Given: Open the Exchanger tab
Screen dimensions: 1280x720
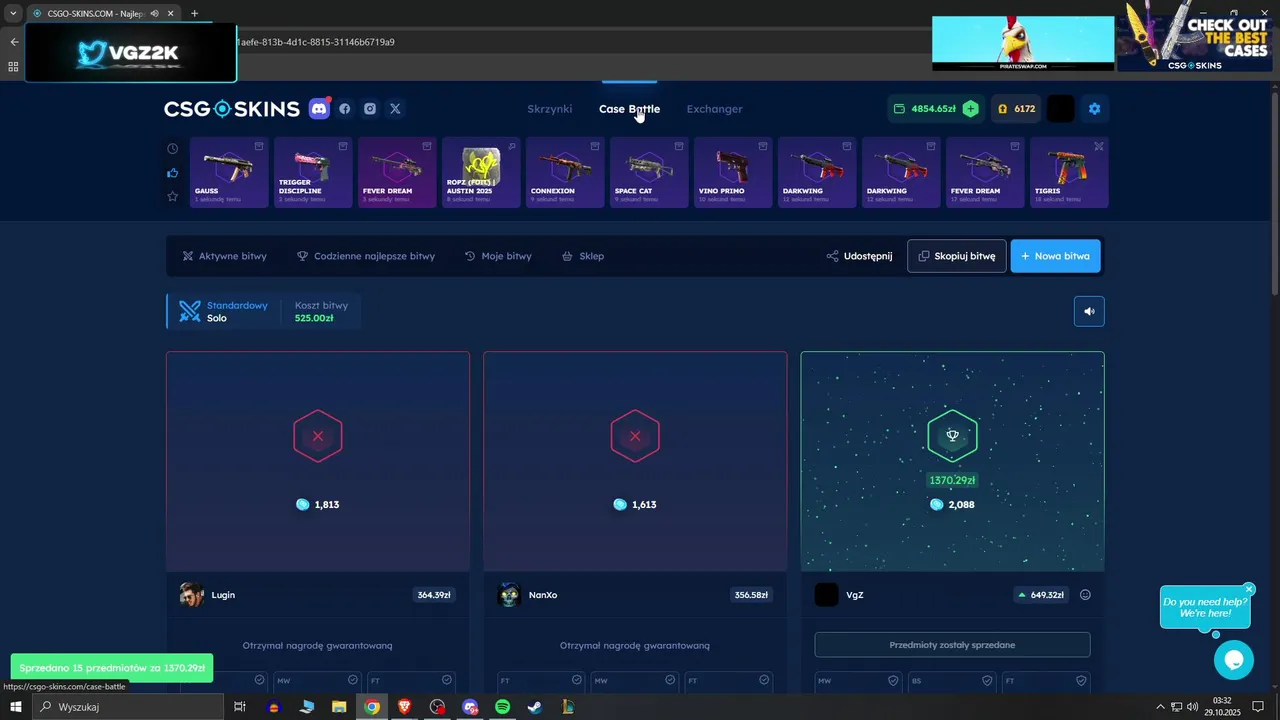Looking at the screenshot, I should click(714, 109).
